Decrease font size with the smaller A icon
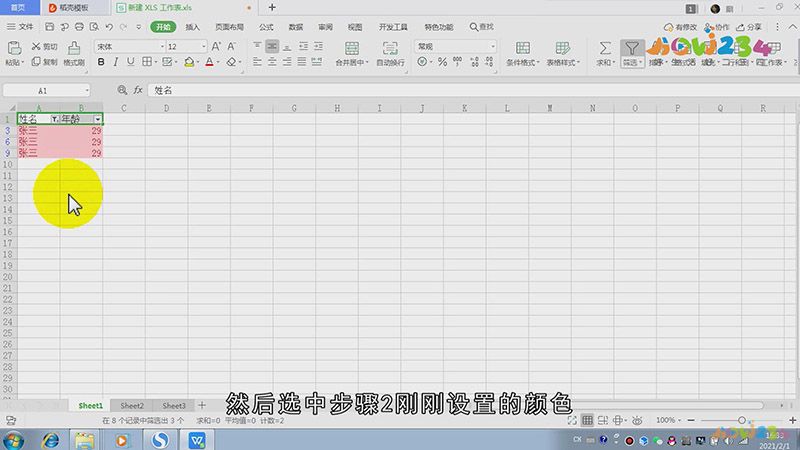Image resolution: width=800 pixels, height=450 pixels. (231, 46)
